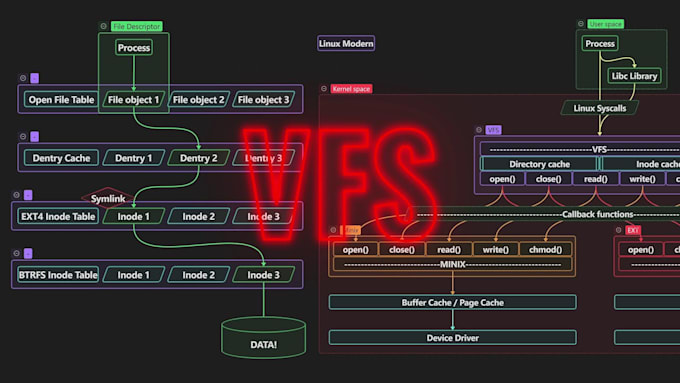The image size is (680, 383).
Task: Select the Libc Library node
Action: click(x=634, y=76)
